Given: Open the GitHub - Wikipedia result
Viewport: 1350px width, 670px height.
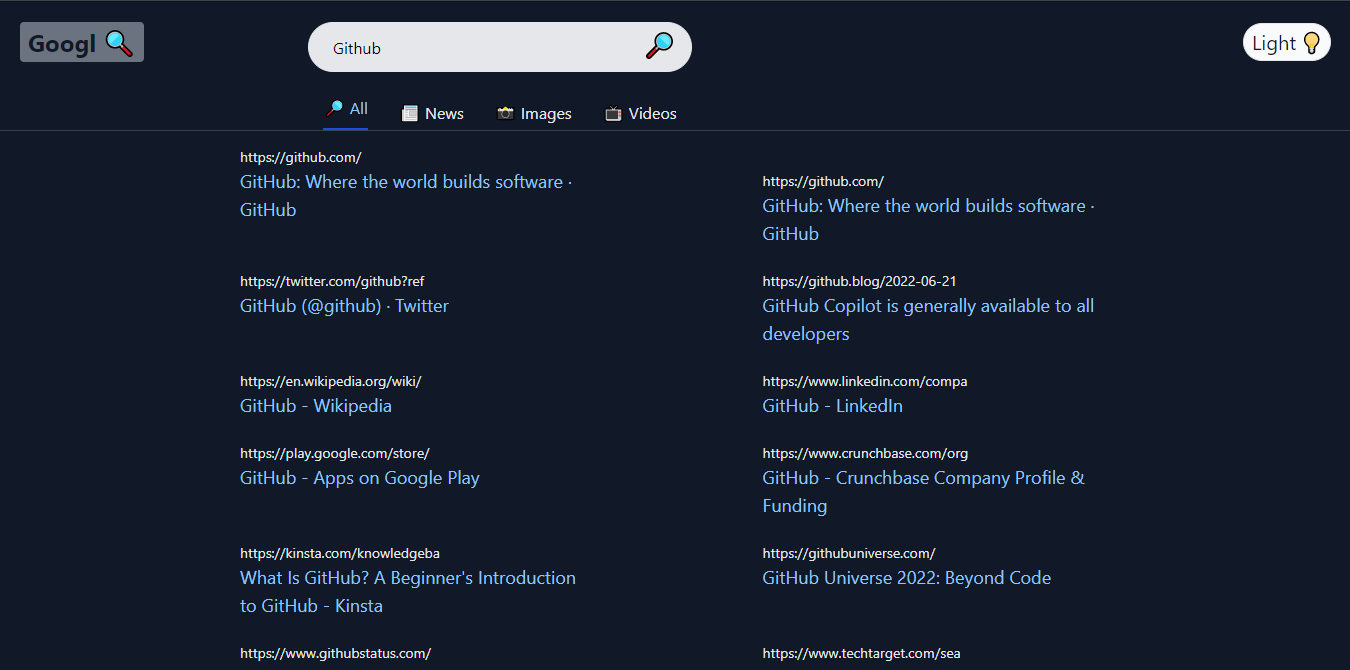Looking at the screenshot, I should coord(316,406).
